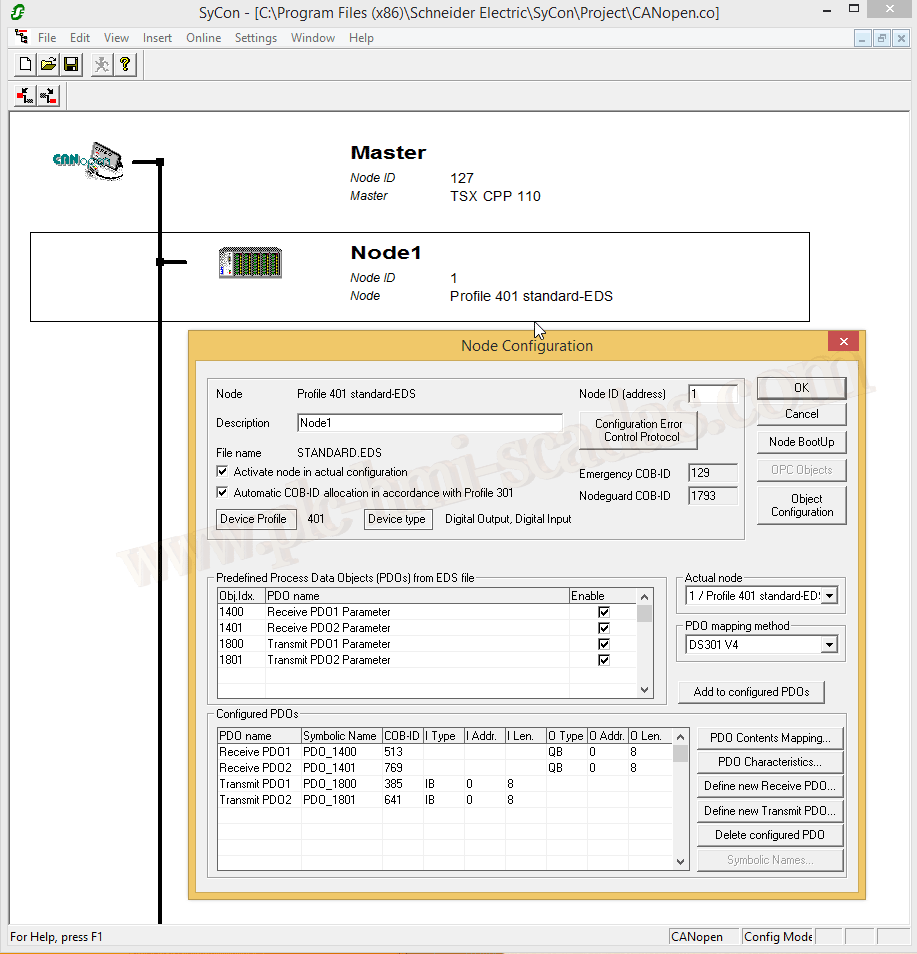The image size is (917, 954).
Task: Click the Save floppy disk icon
Action: click(71, 65)
